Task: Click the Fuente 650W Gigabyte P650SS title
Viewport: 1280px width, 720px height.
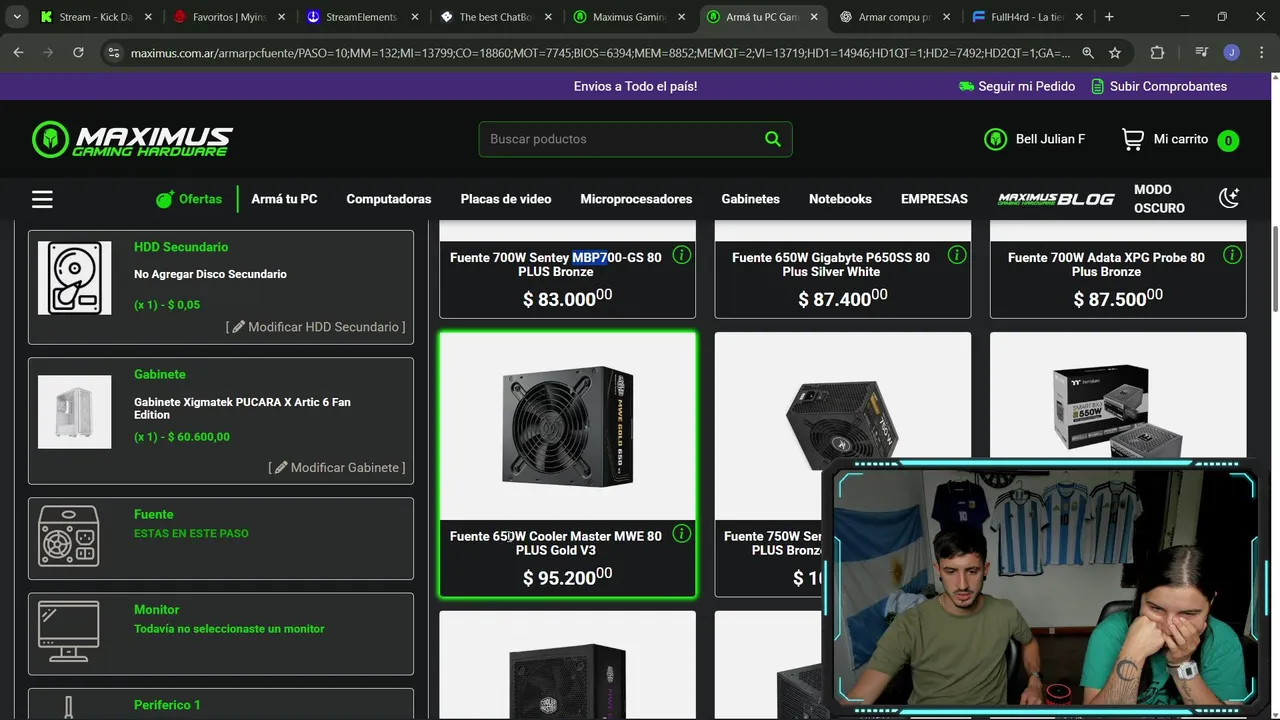Action: click(x=831, y=264)
